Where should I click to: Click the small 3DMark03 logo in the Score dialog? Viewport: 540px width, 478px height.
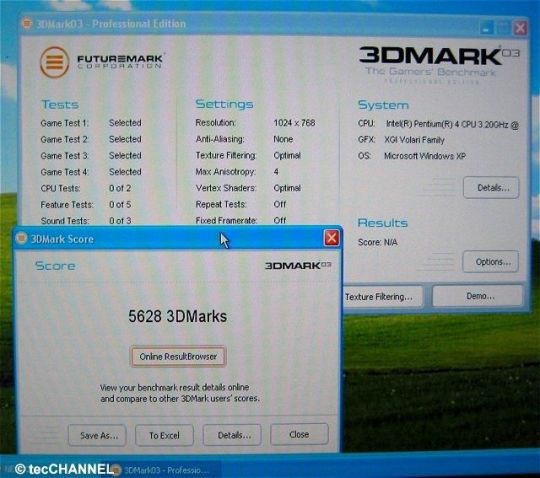[298, 266]
